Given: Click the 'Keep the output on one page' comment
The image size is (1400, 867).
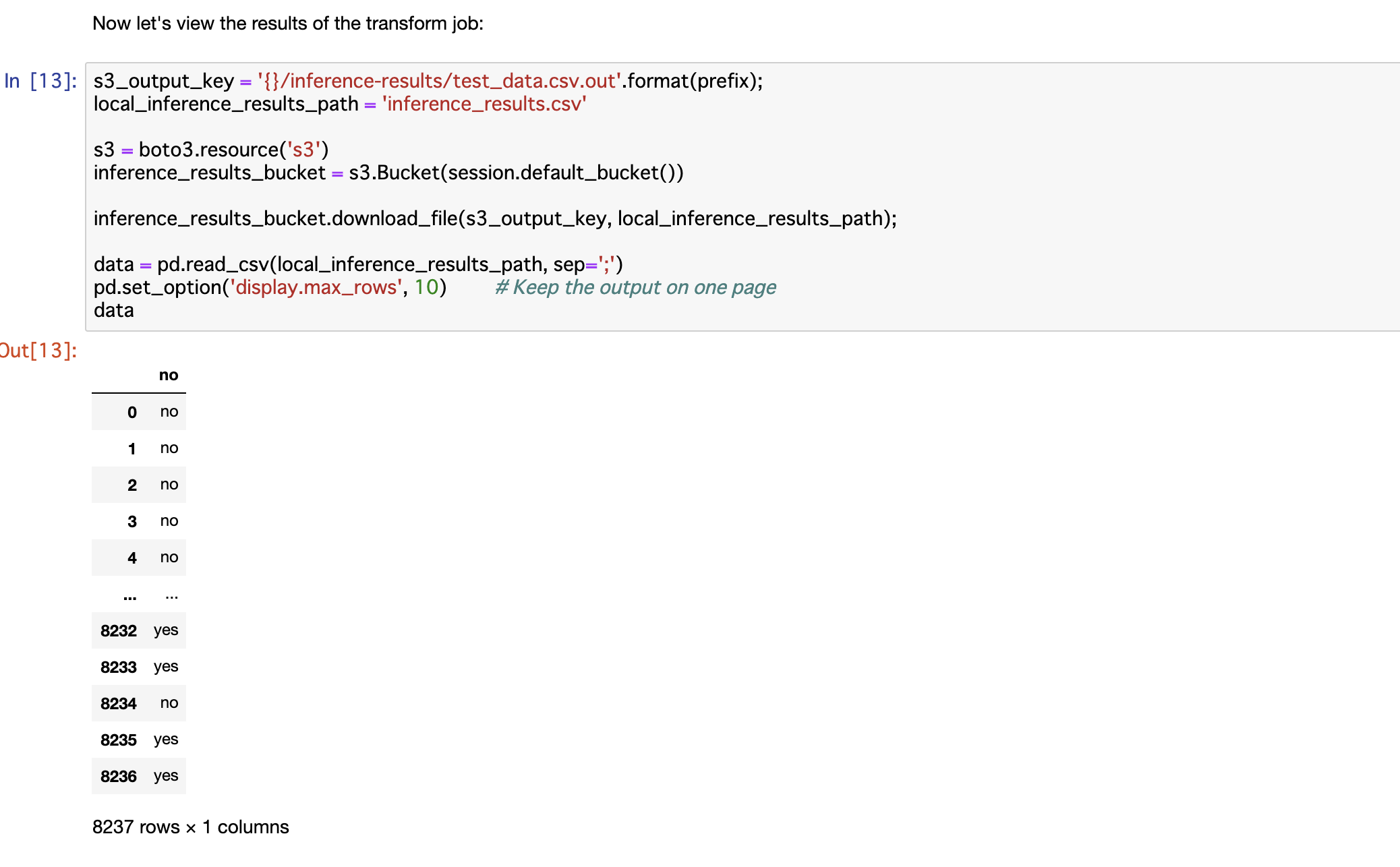Looking at the screenshot, I should pos(635,287).
